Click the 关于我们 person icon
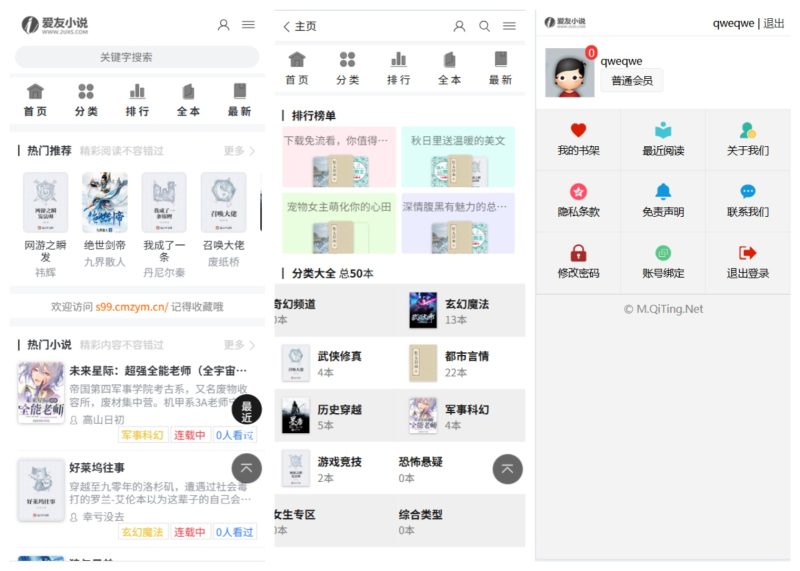The height and width of the screenshot is (571, 800). (x=747, y=131)
